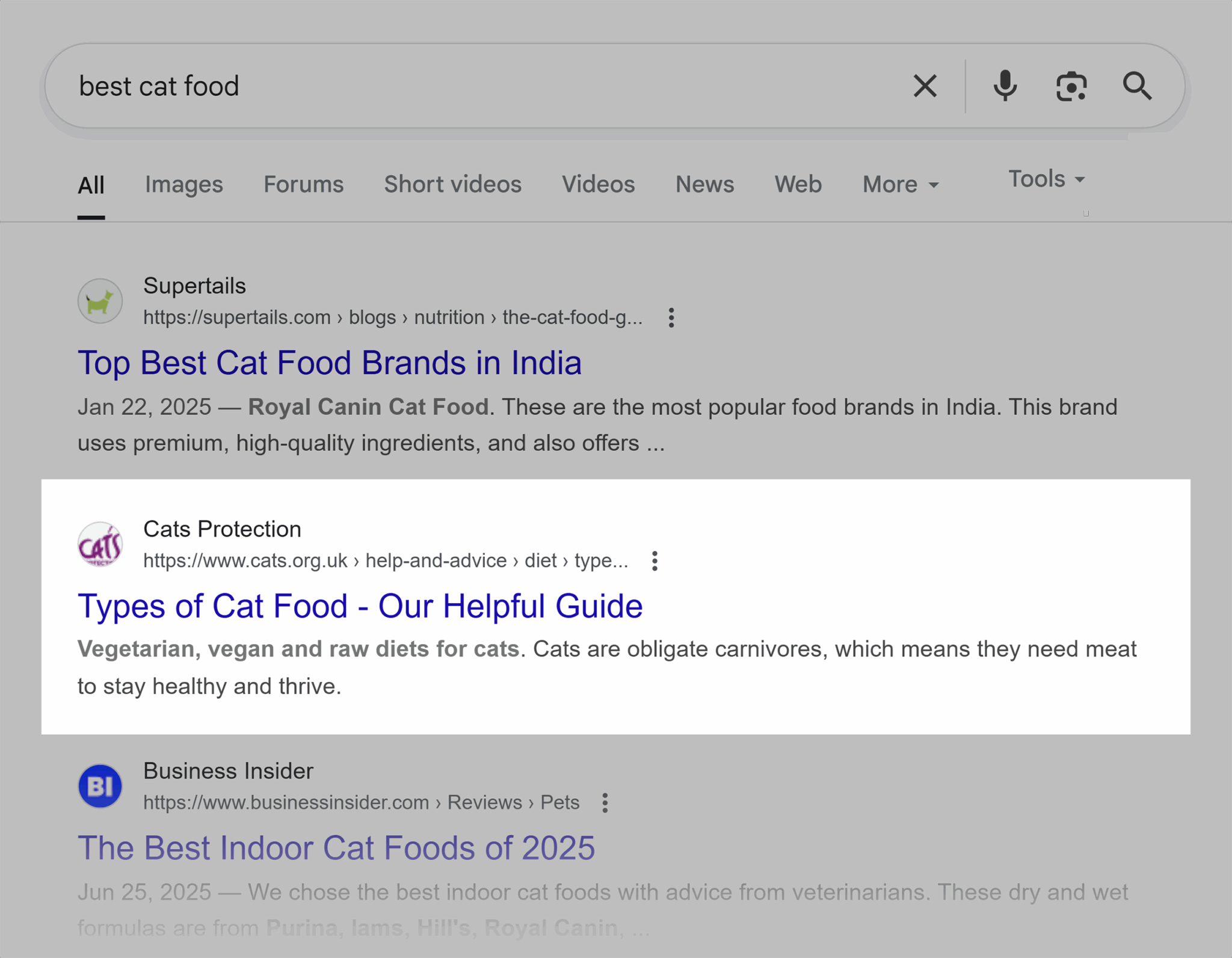This screenshot has width=1232, height=958.
Task: Select the All tab
Action: (91, 185)
